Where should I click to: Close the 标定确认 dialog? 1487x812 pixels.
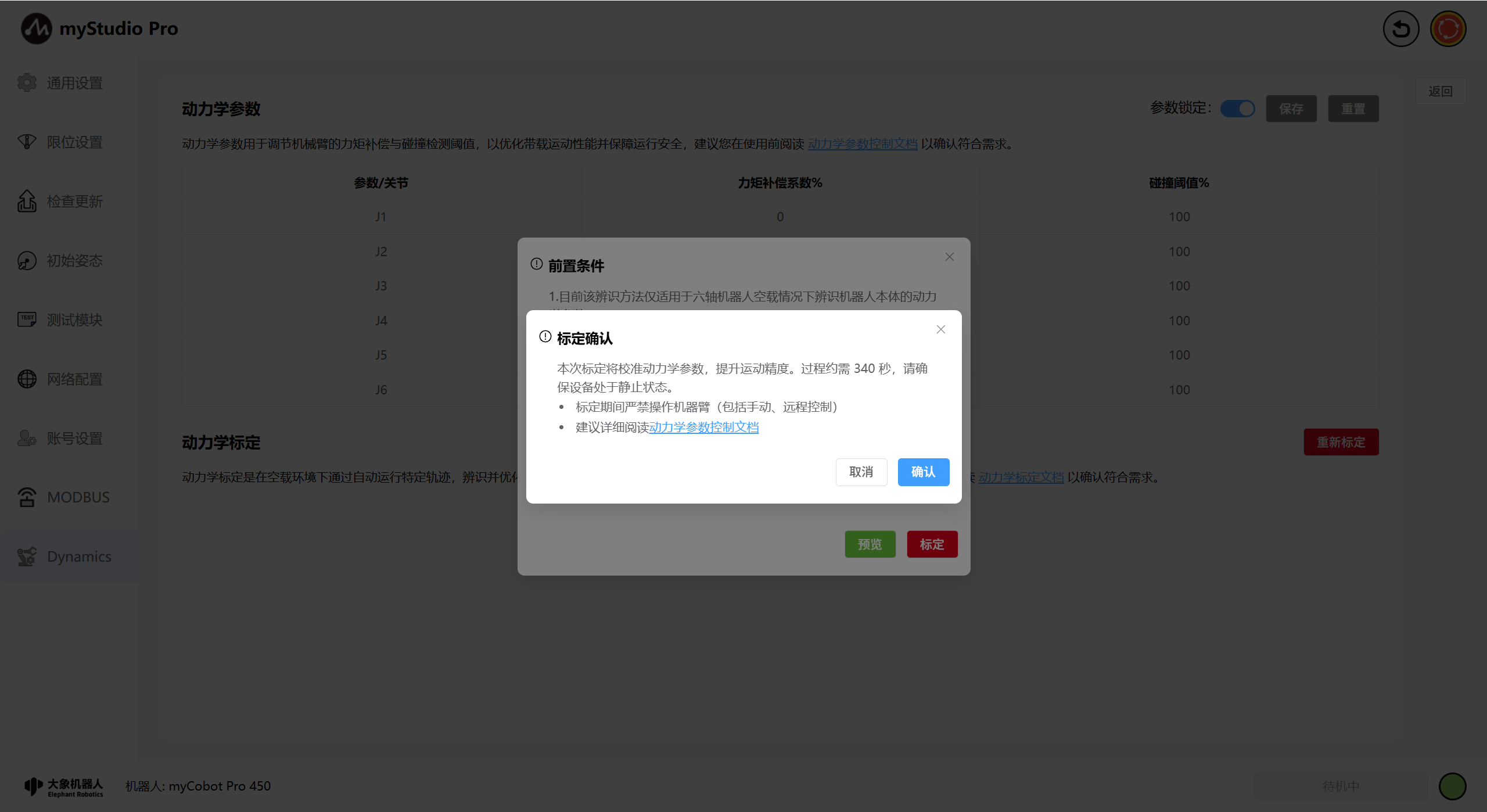pos(940,329)
